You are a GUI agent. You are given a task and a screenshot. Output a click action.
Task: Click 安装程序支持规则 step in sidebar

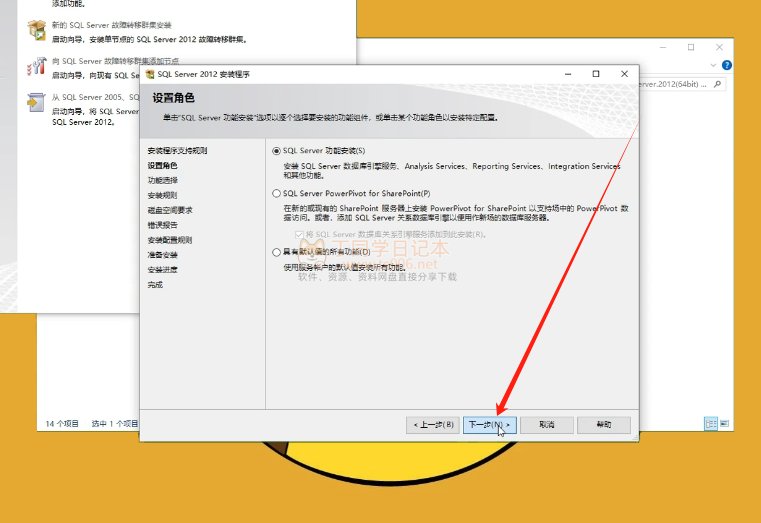click(177, 151)
